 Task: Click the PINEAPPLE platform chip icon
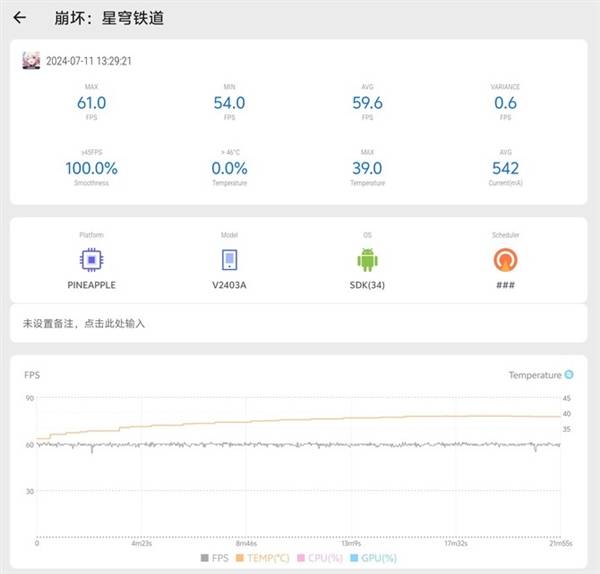92,260
